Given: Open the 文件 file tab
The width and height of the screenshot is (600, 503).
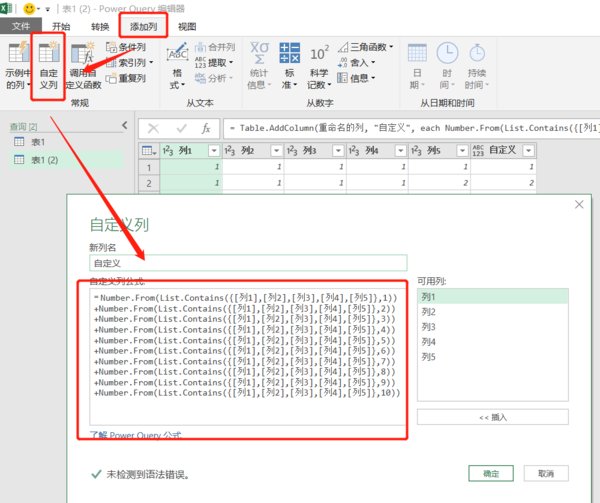Looking at the screenshot, I should [21, 26].
